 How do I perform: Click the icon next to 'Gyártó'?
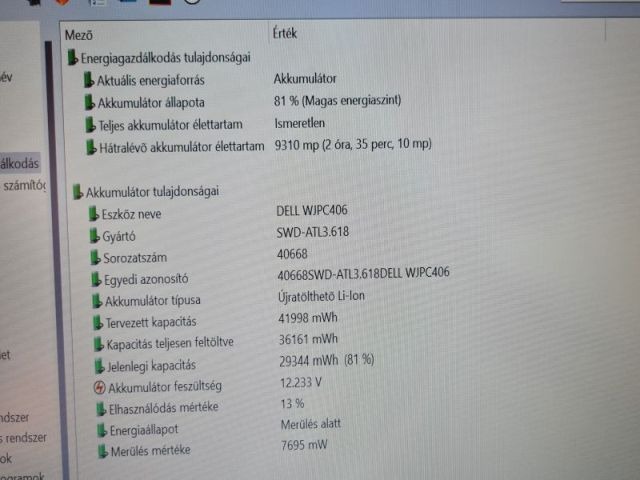pos(95,236)
